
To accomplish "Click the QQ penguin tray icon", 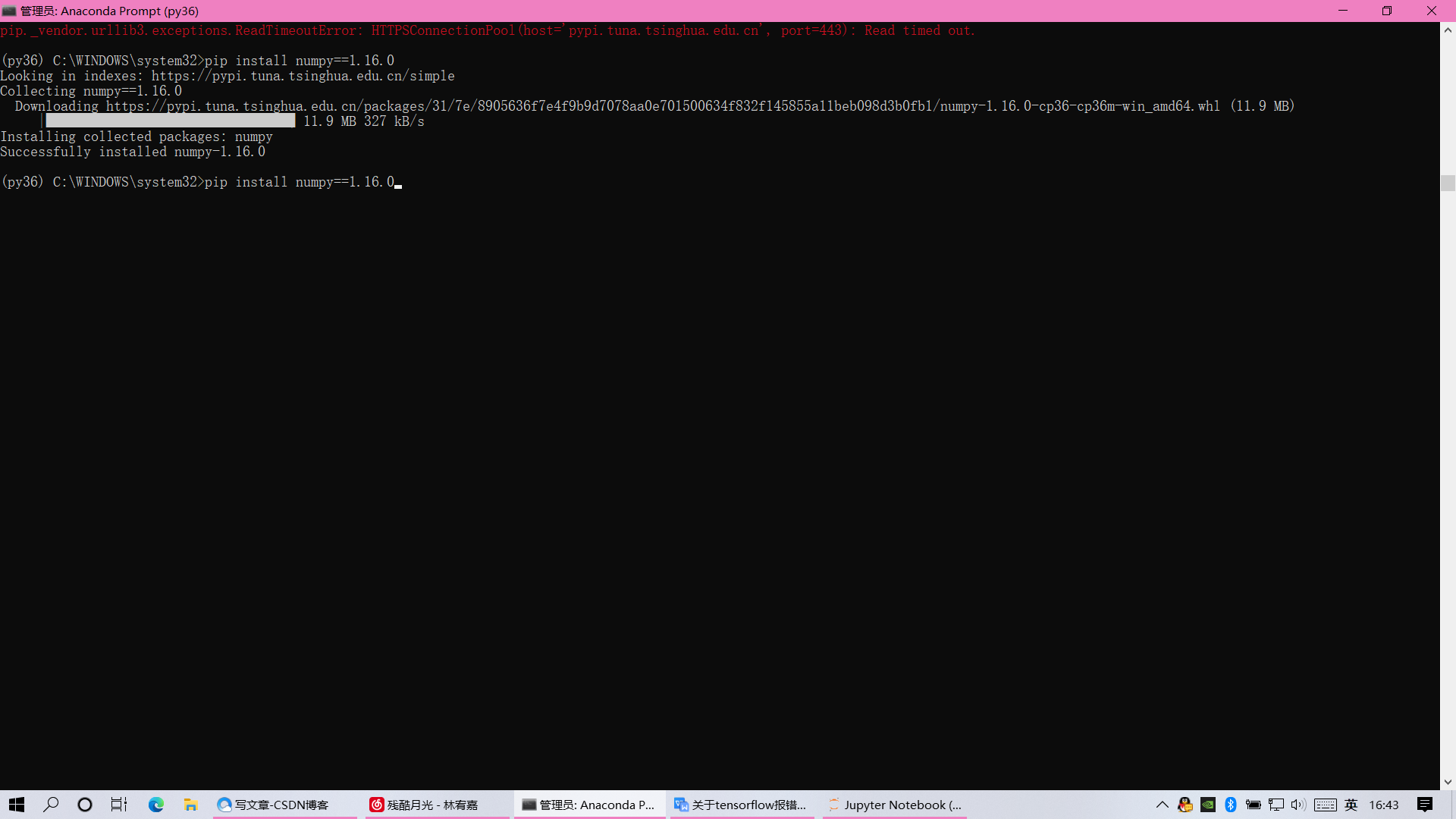I will click(x=1185, y=805).
